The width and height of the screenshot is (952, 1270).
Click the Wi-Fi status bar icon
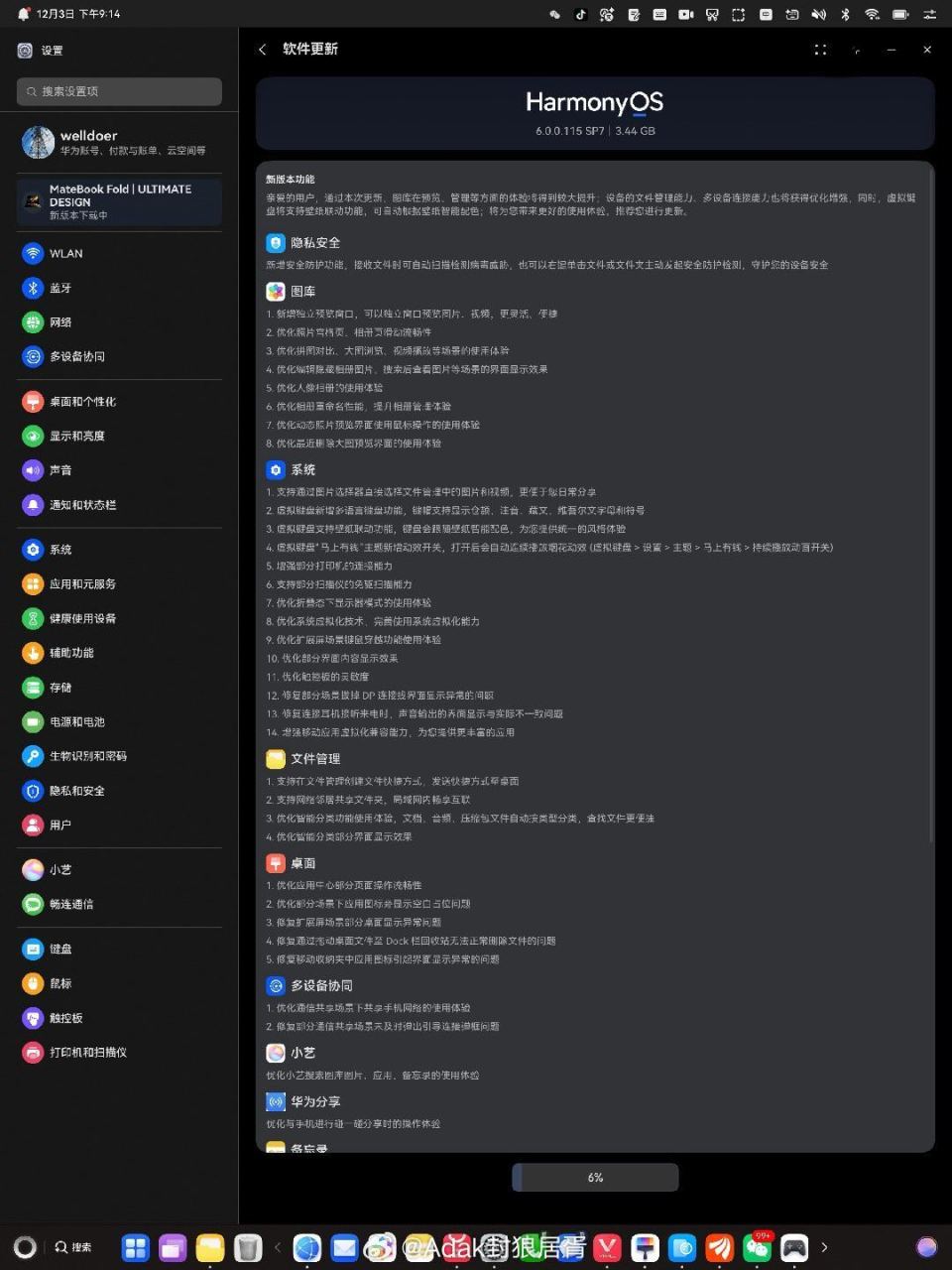tap(872, 14)
